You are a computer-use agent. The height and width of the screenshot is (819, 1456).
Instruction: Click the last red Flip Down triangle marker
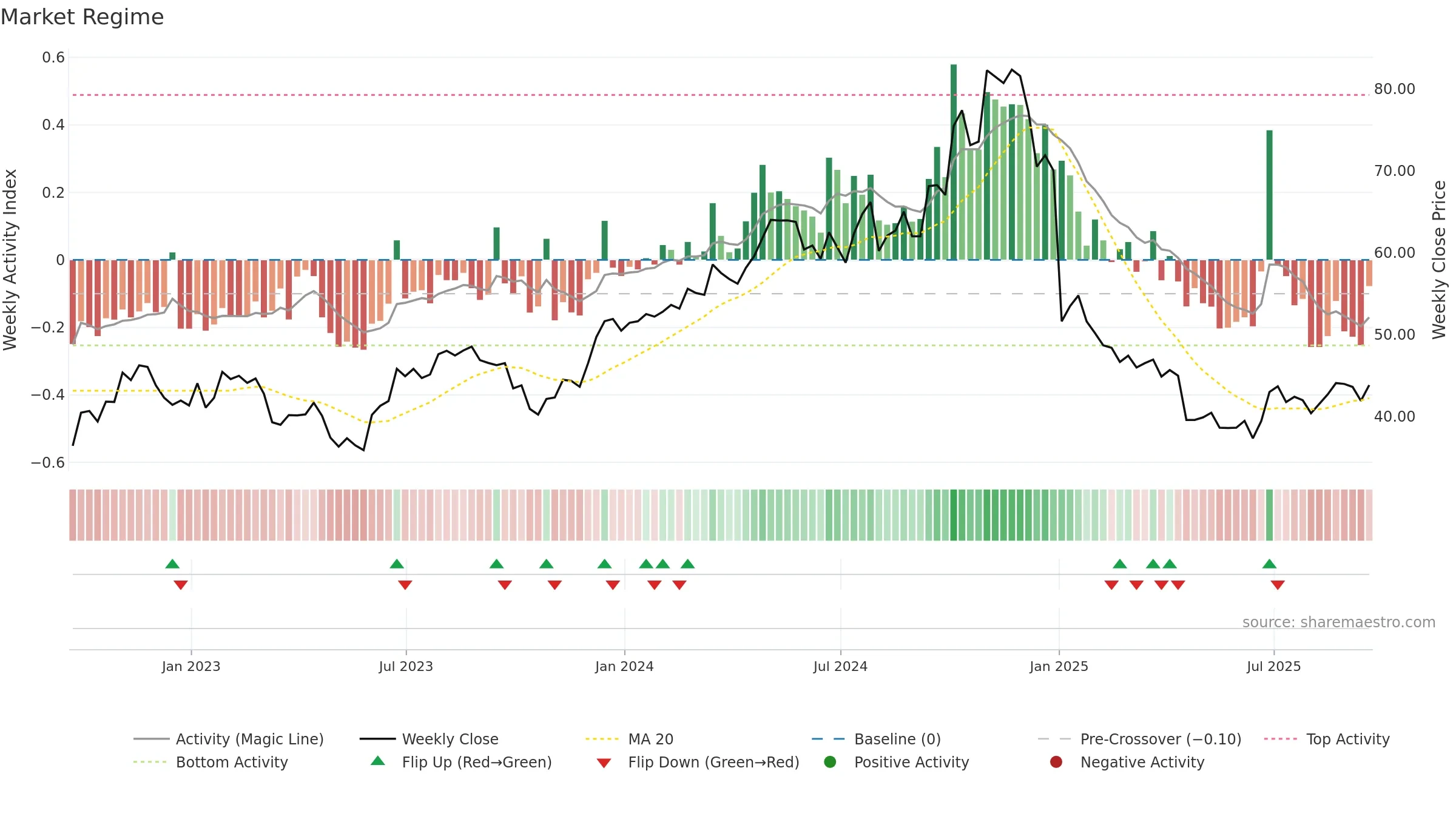coord(1278,585)
